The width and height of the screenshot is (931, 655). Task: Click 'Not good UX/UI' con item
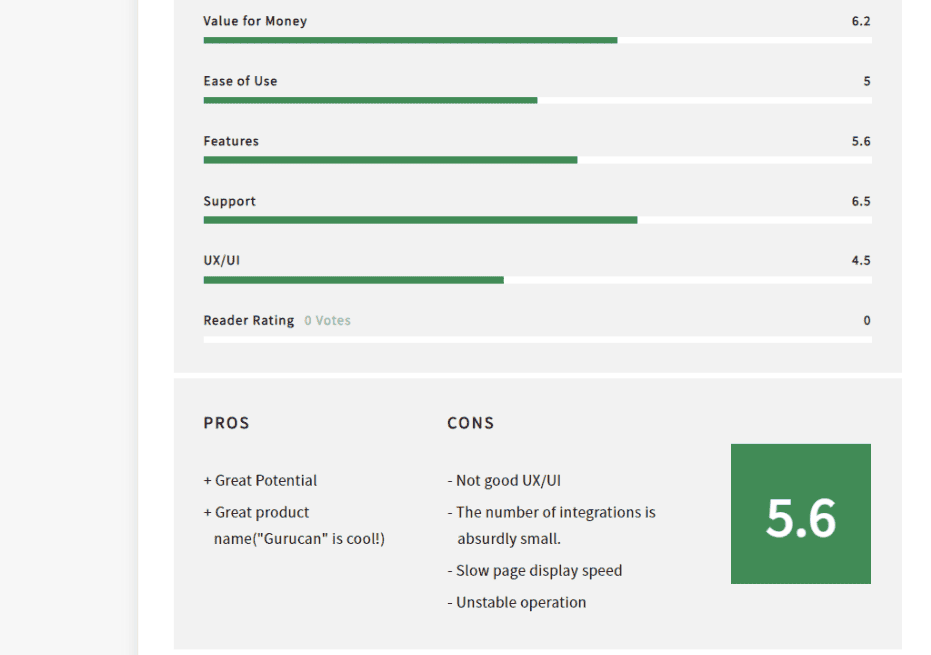pyautogui.click(x=504, y=480)
